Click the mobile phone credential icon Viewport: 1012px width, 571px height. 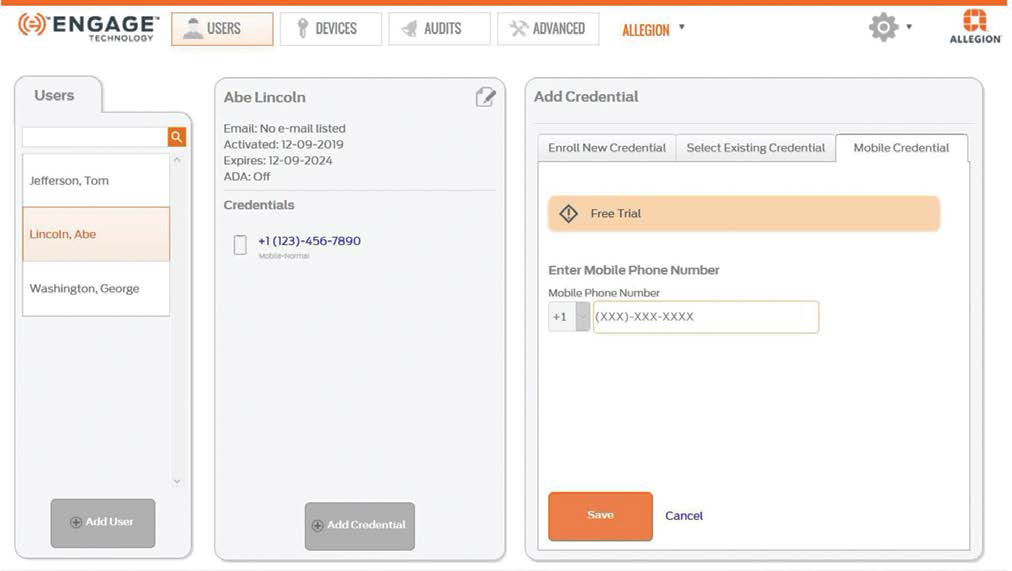click(x=240, y=245)
